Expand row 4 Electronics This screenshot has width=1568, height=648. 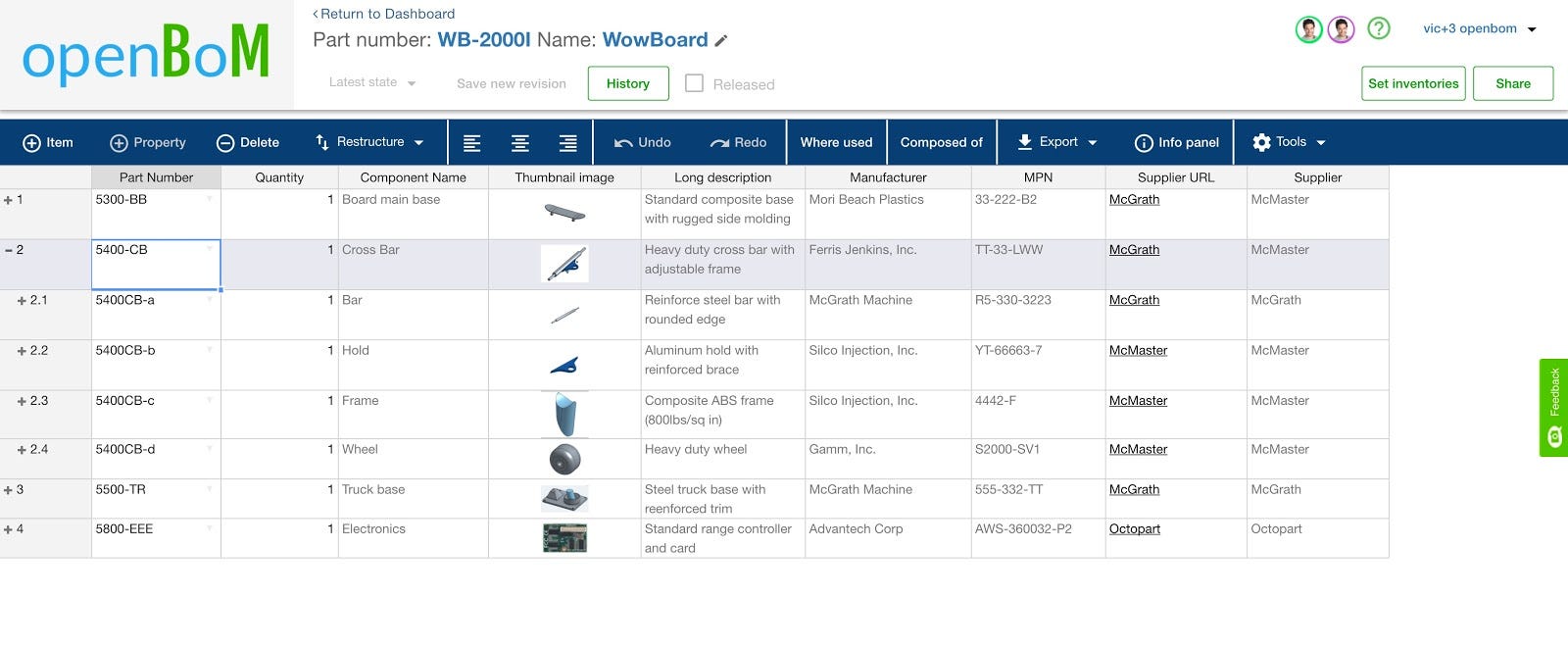click(x=9, y=529)
